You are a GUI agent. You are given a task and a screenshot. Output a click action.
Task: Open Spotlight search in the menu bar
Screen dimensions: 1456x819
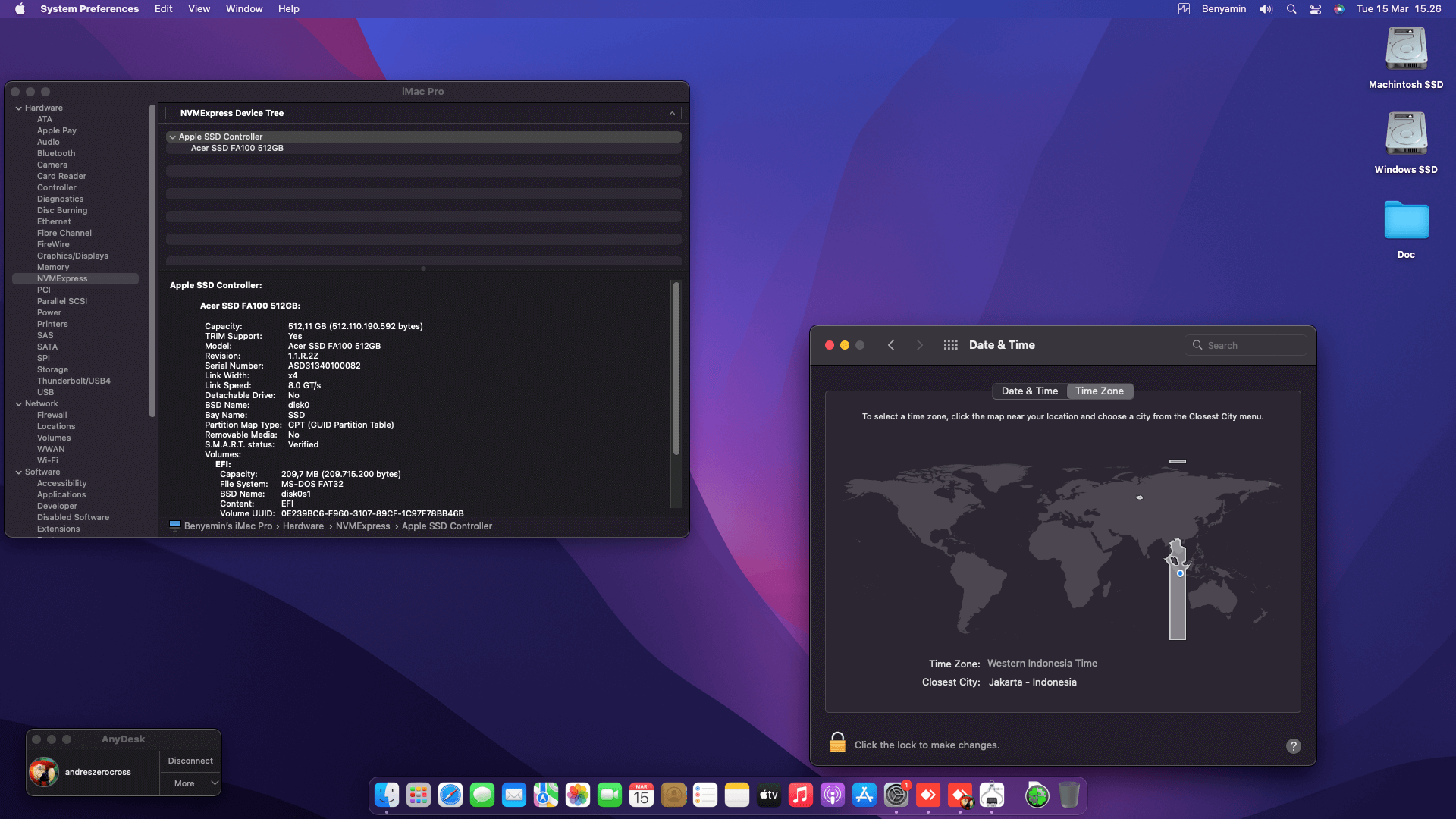[1291, 9]
